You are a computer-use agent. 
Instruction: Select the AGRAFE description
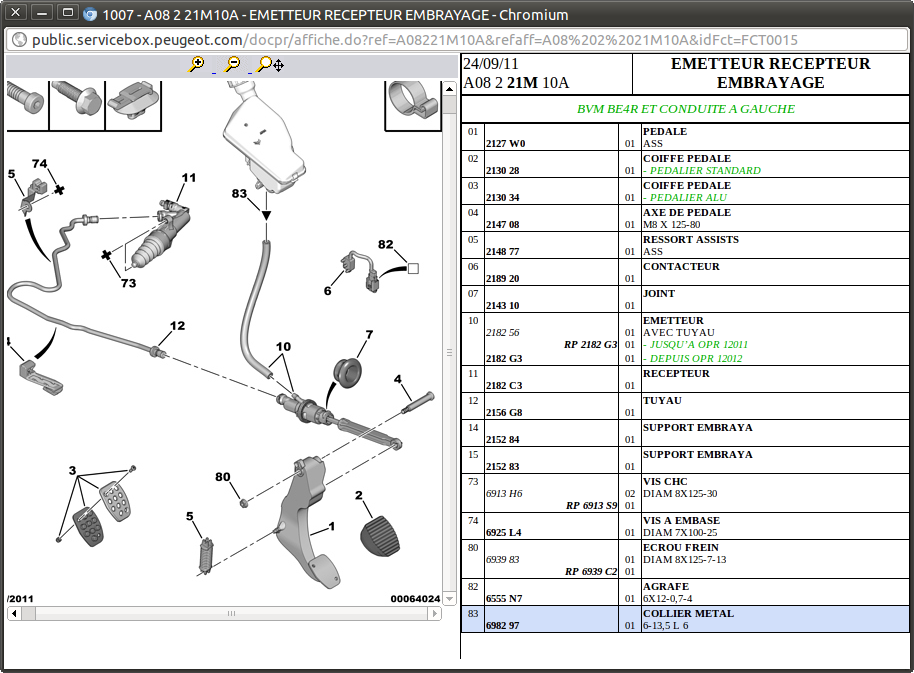tap(666, 586)
